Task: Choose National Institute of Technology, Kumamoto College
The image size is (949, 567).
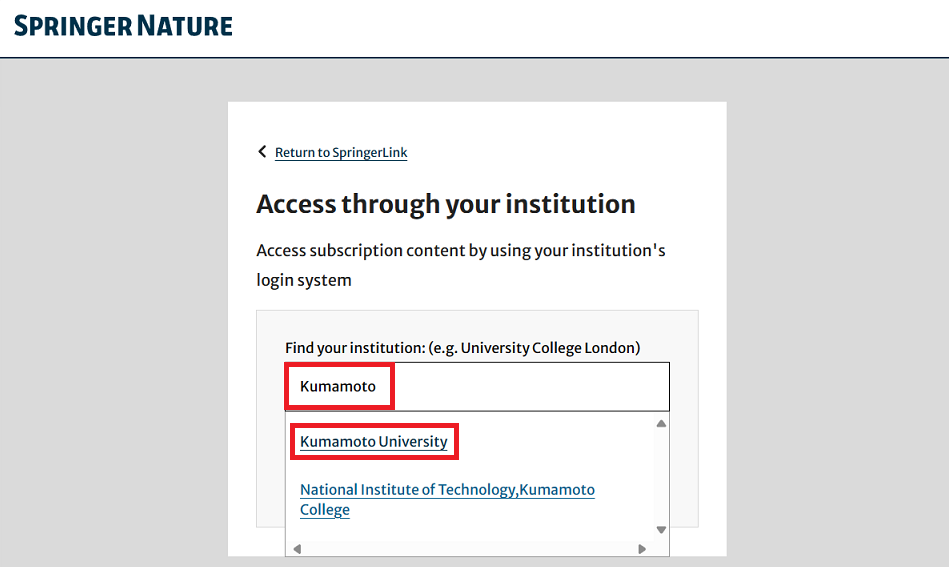Action: pyautogui.click(x=447, y=499)
